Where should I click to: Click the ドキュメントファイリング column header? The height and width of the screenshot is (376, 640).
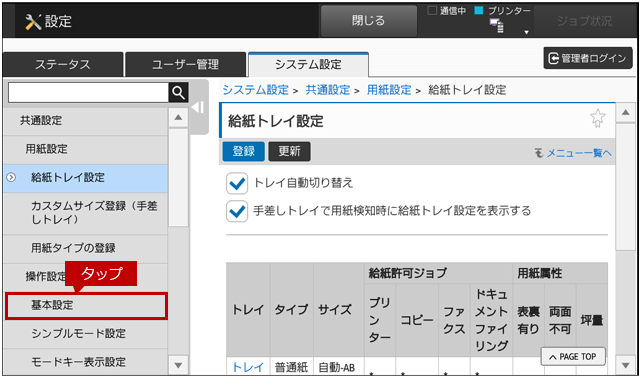pos(491,320)
